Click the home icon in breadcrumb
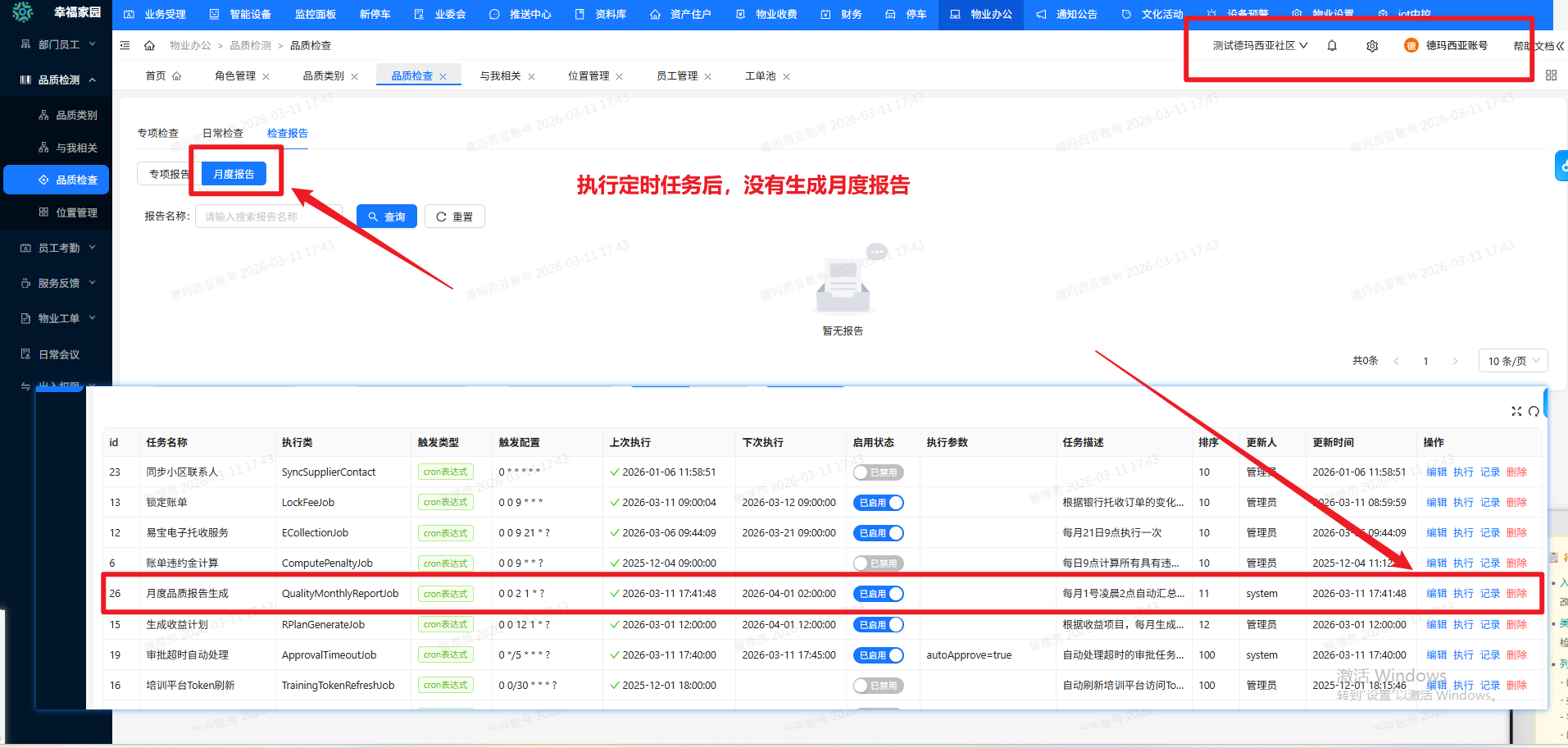This screenshot has height=748, width=1568. click(149, 46)
